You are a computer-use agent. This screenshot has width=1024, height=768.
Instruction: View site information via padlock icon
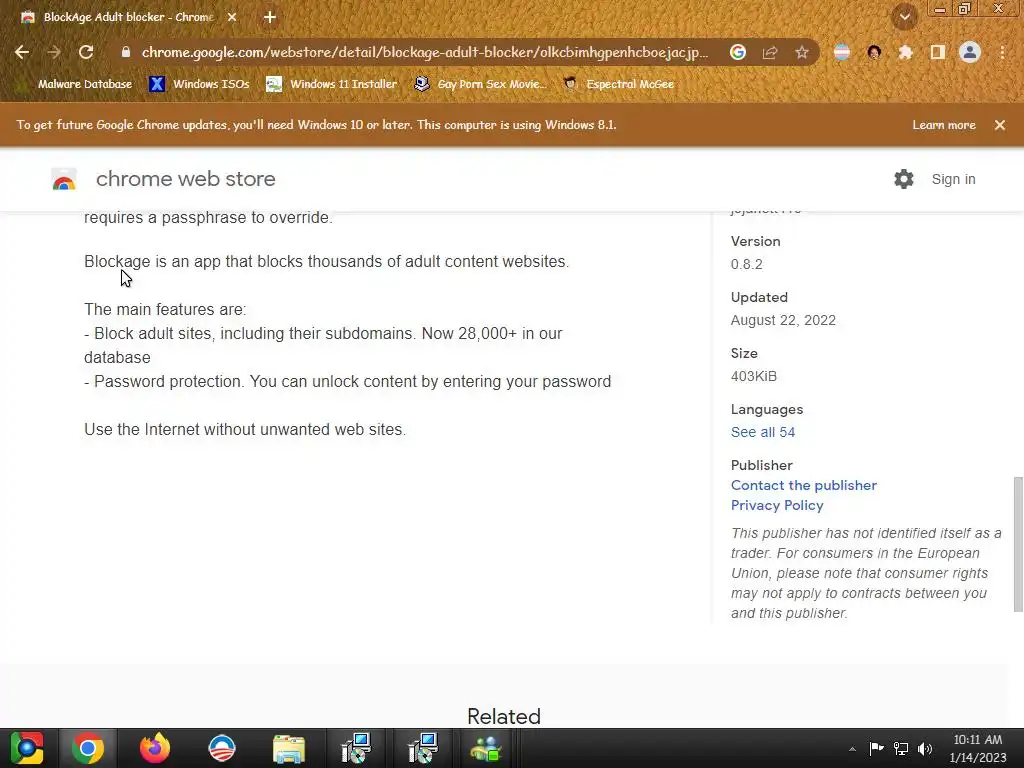click(125, 52)
